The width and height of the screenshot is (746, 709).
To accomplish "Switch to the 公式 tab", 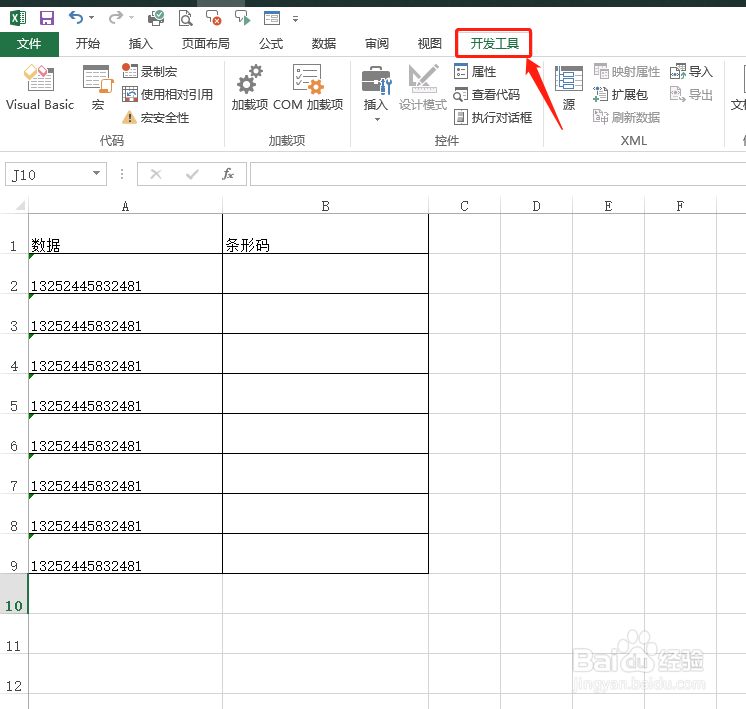I will pos(271,44).
